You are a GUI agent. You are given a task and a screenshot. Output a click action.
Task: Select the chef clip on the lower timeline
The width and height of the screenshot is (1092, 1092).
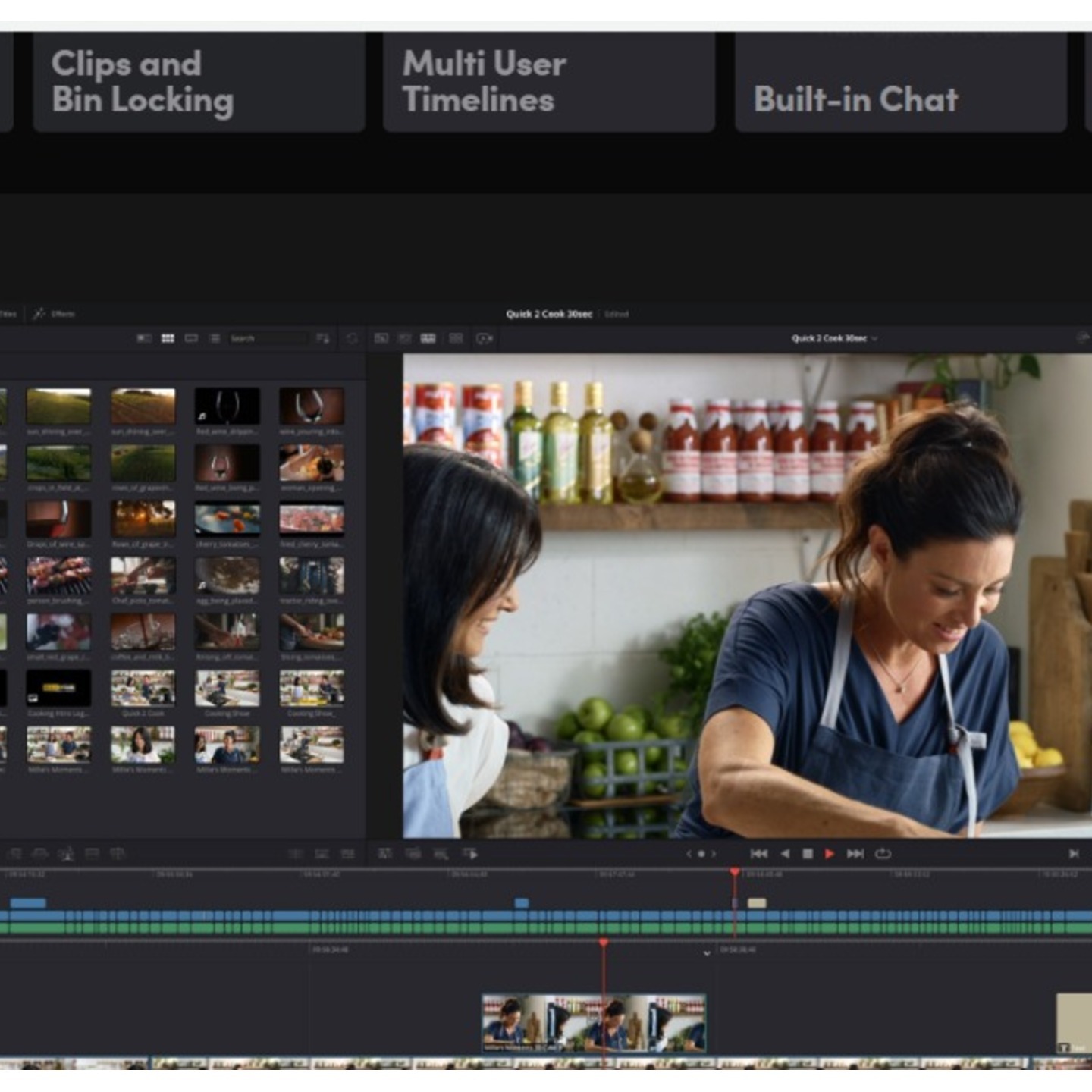click(x=594, y=1024)
